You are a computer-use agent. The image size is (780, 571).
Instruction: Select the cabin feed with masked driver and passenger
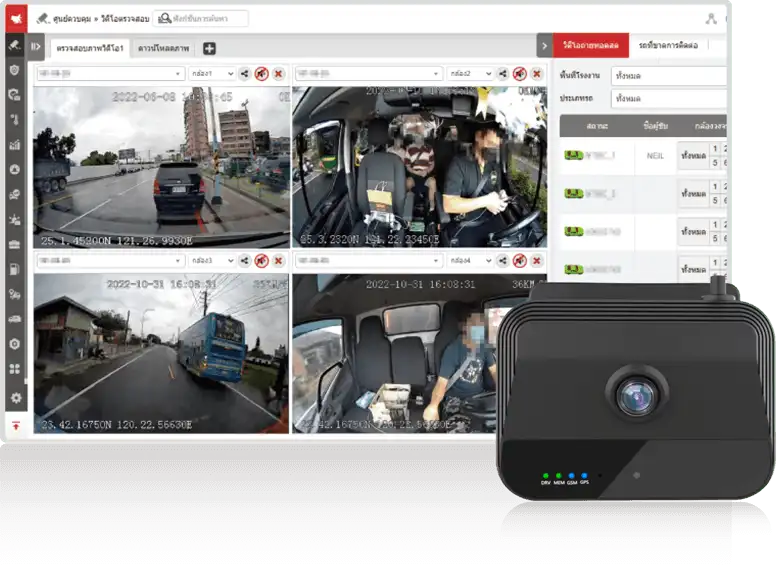(x=419, y=167)
